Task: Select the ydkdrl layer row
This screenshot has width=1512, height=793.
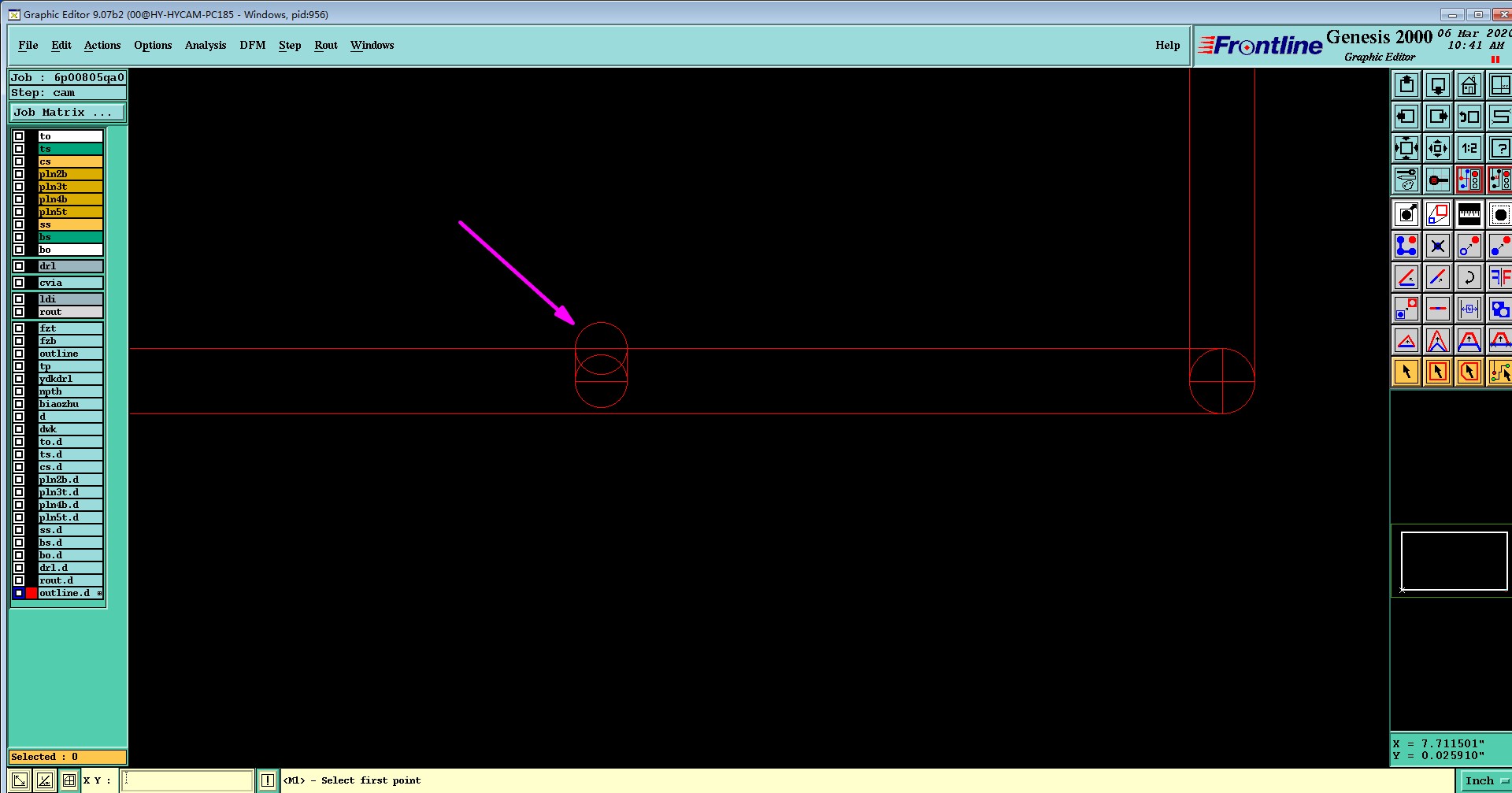Action: click(x=71, y=379)
